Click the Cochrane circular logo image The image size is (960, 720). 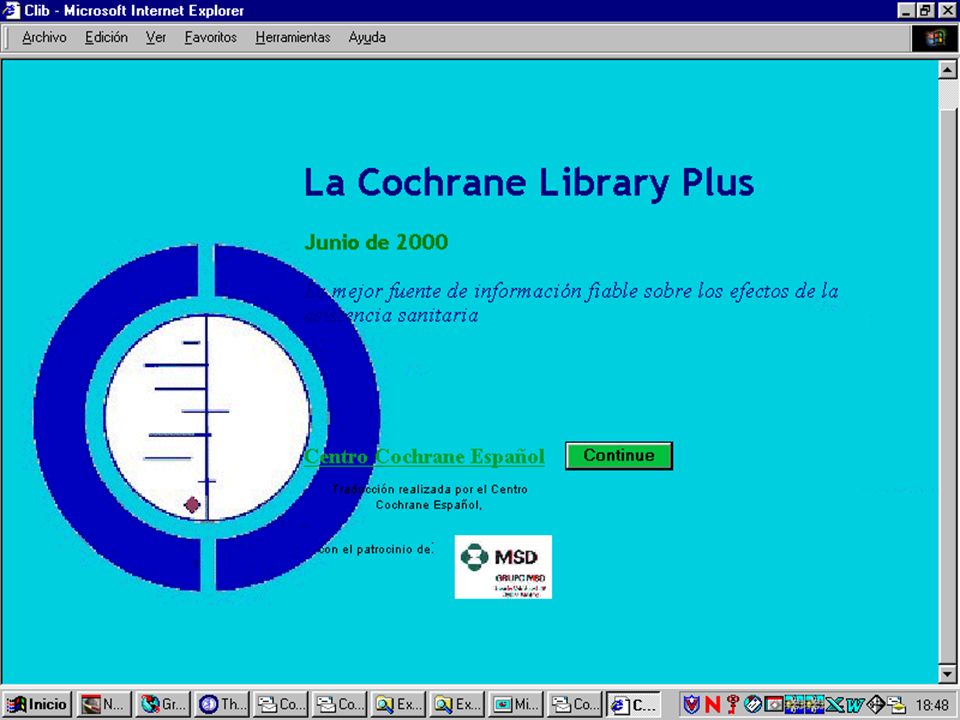(x=207, y=418)
